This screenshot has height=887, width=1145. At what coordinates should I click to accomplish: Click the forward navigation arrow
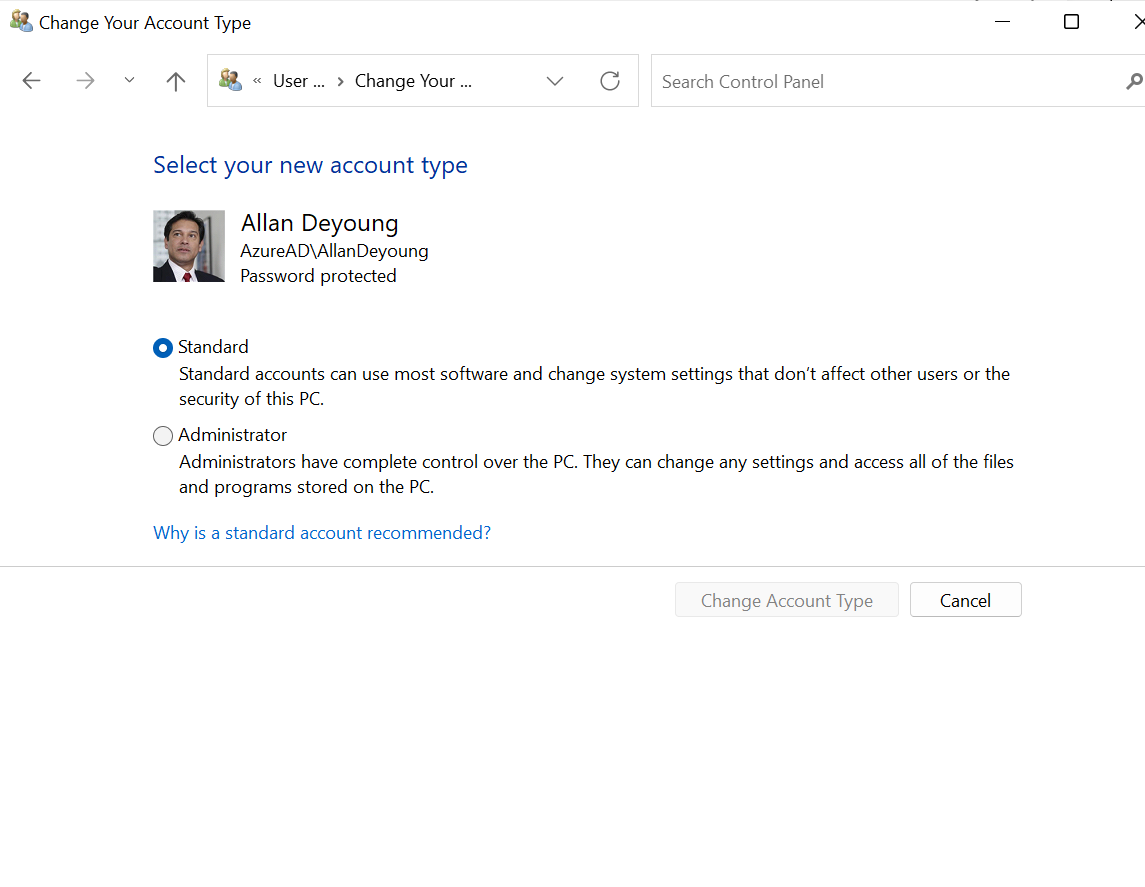[x=85, y=81]
